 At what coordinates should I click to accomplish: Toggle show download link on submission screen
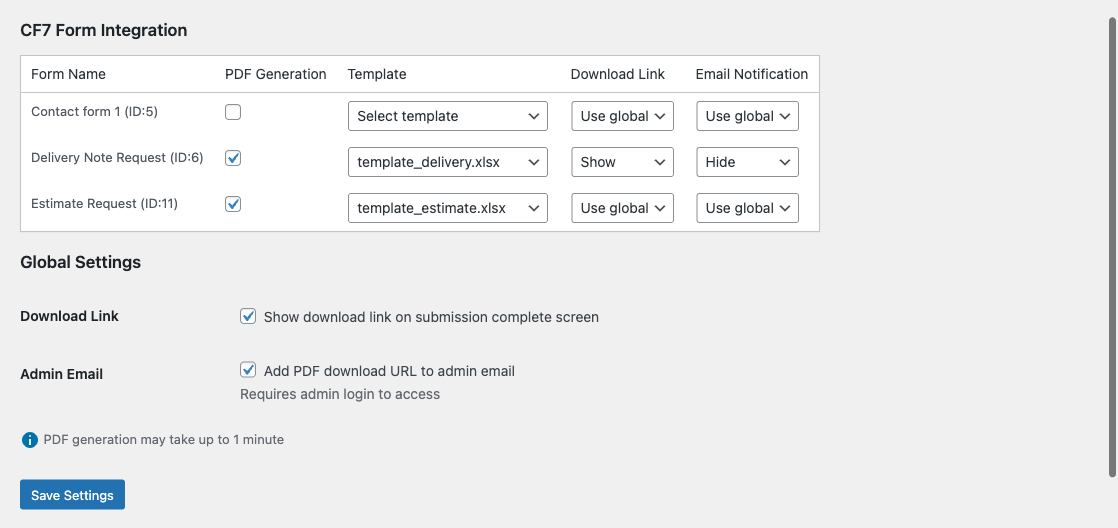[248, 317]
